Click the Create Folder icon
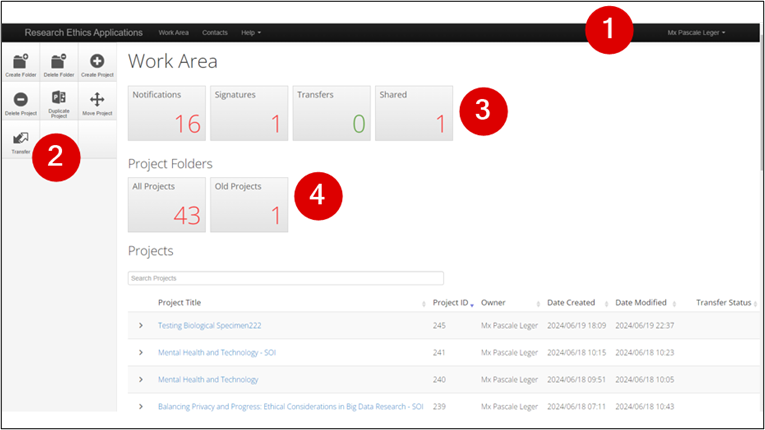This screenshot has width=765, height=430. pyautogui.click(x=20, y=64)
